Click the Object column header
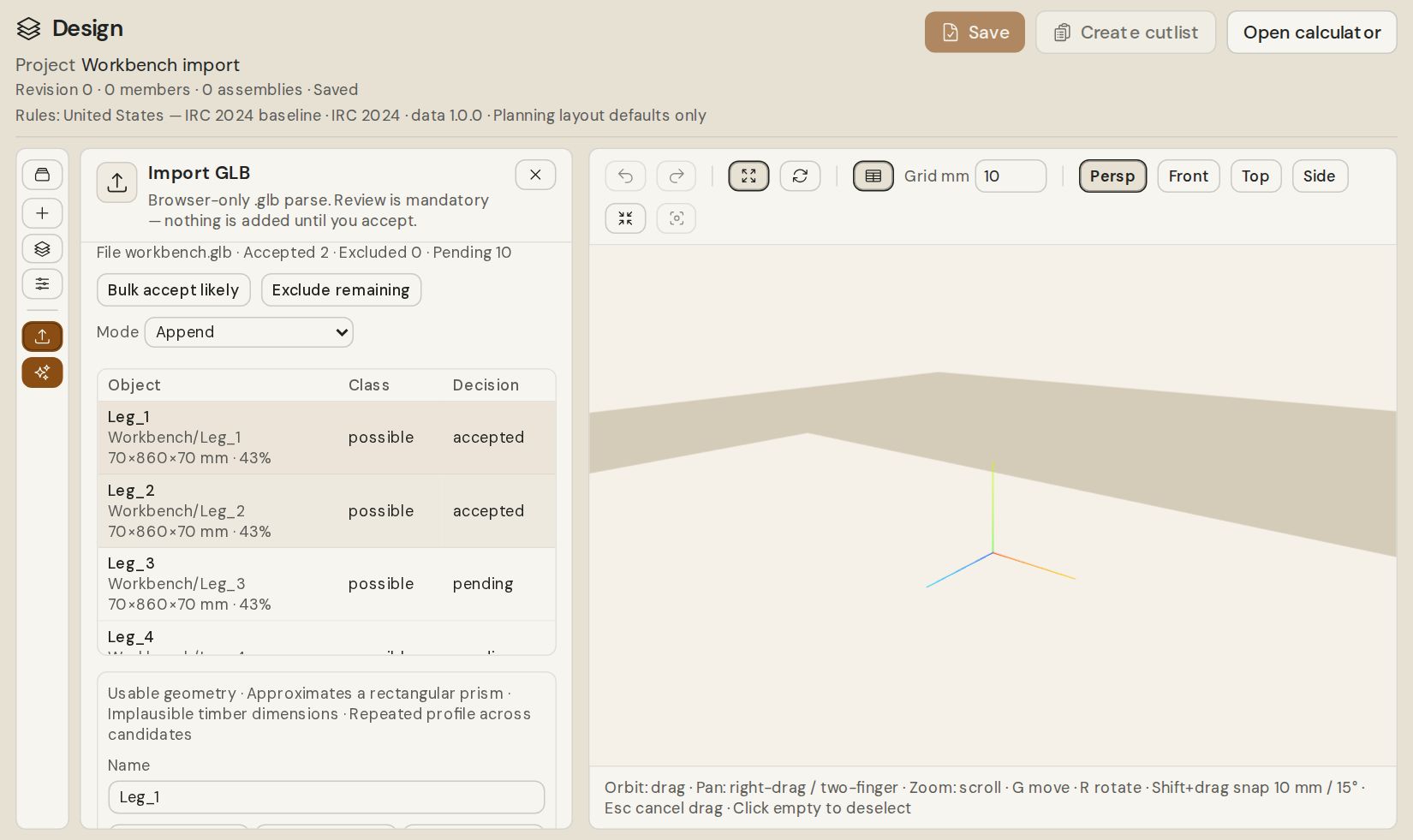Image resolution: width=1413 pixels, height=840 pixels. click(134, 385)
